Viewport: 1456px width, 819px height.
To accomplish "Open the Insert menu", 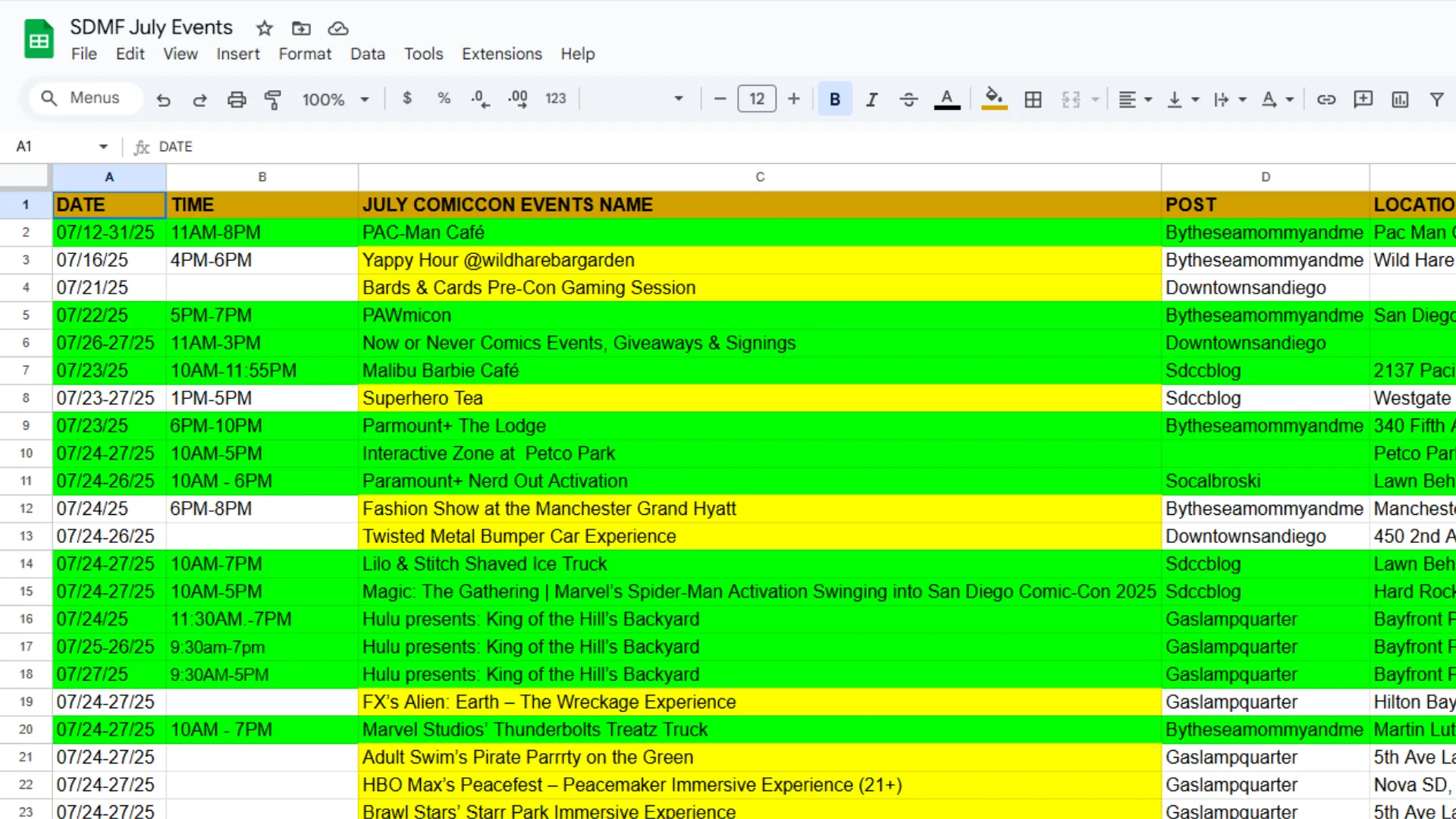I will (x=237, y=54).
